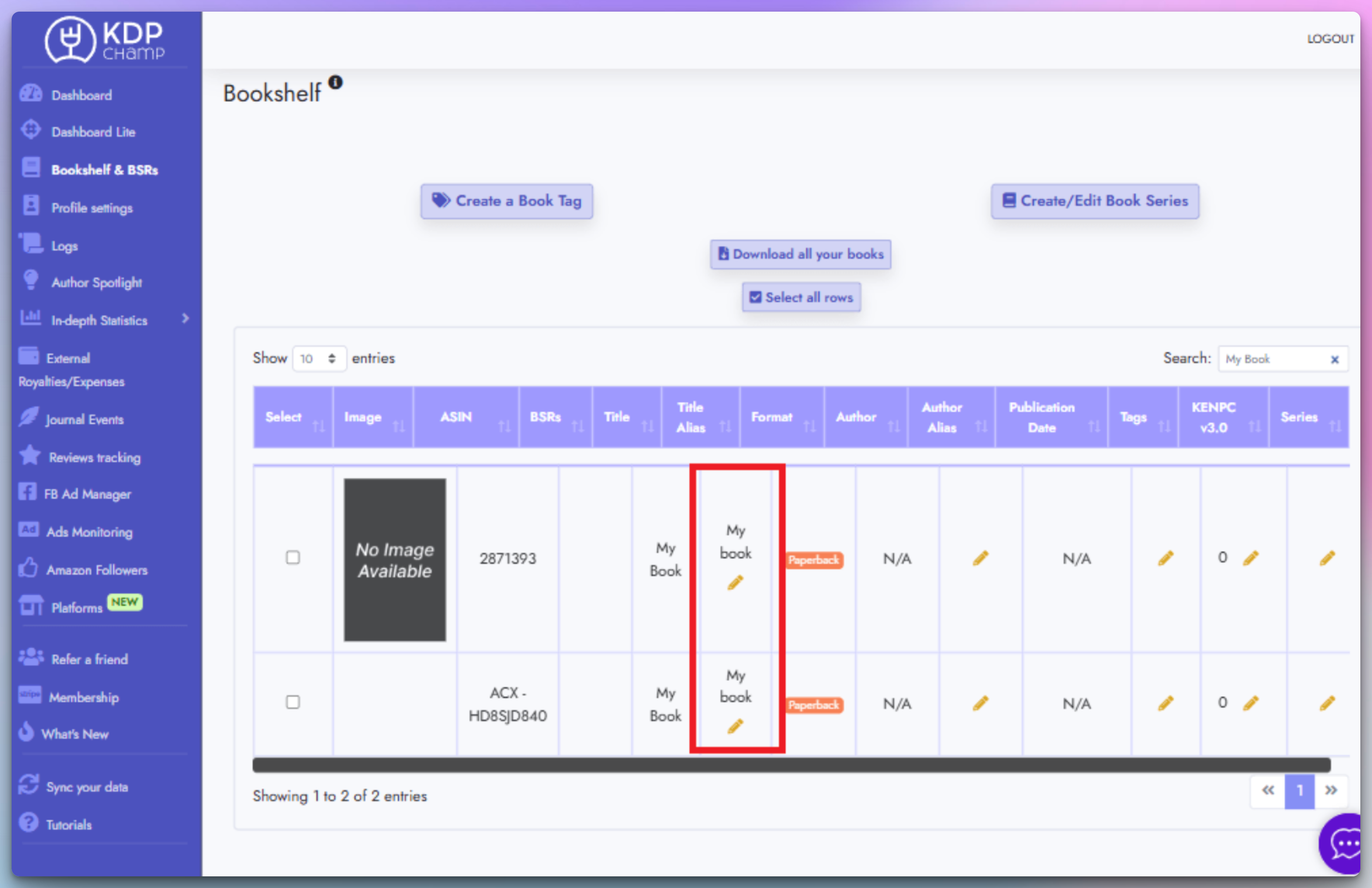Sort by KENPC v3.0 column

[x=1224, y=418]
